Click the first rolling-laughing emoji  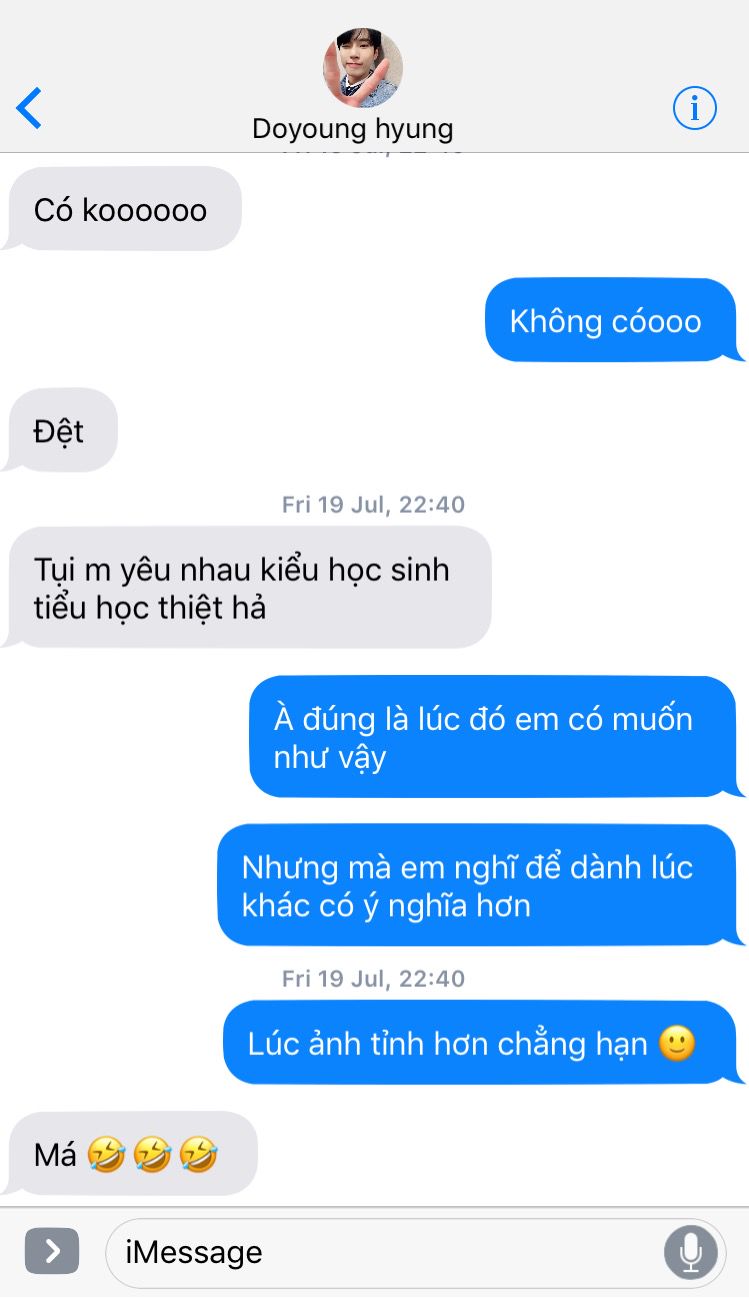pyautogui.click(x=106, y=1155)
